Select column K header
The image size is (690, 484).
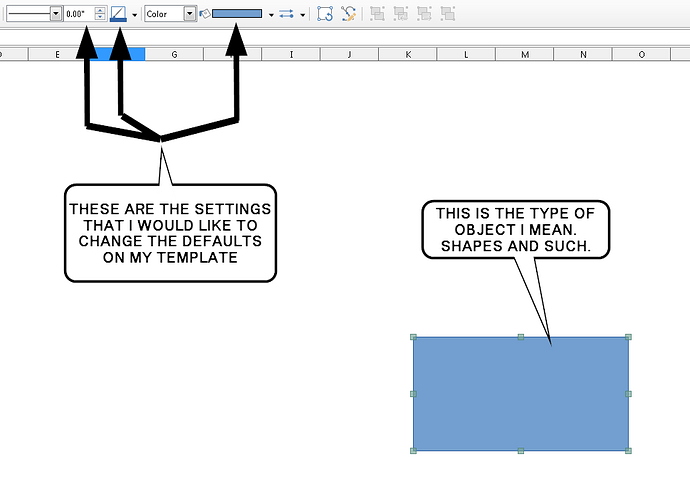(x=408, y=55)
